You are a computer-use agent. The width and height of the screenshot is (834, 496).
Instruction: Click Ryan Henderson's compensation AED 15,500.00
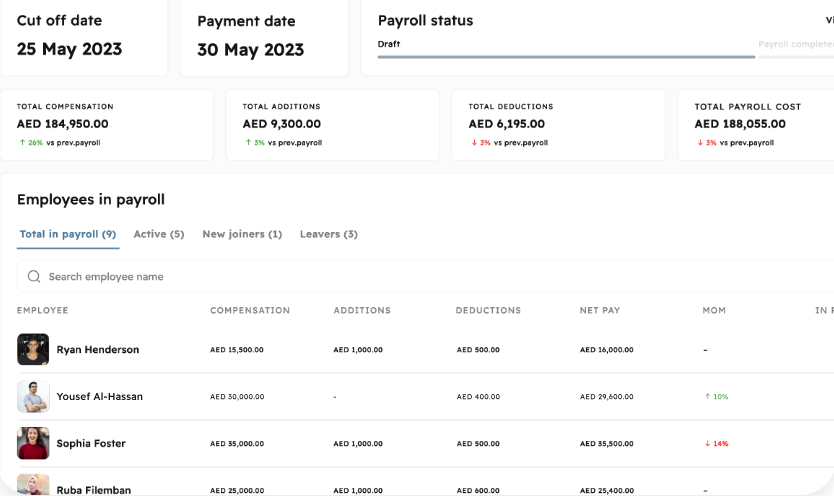(x=237, y=350)
